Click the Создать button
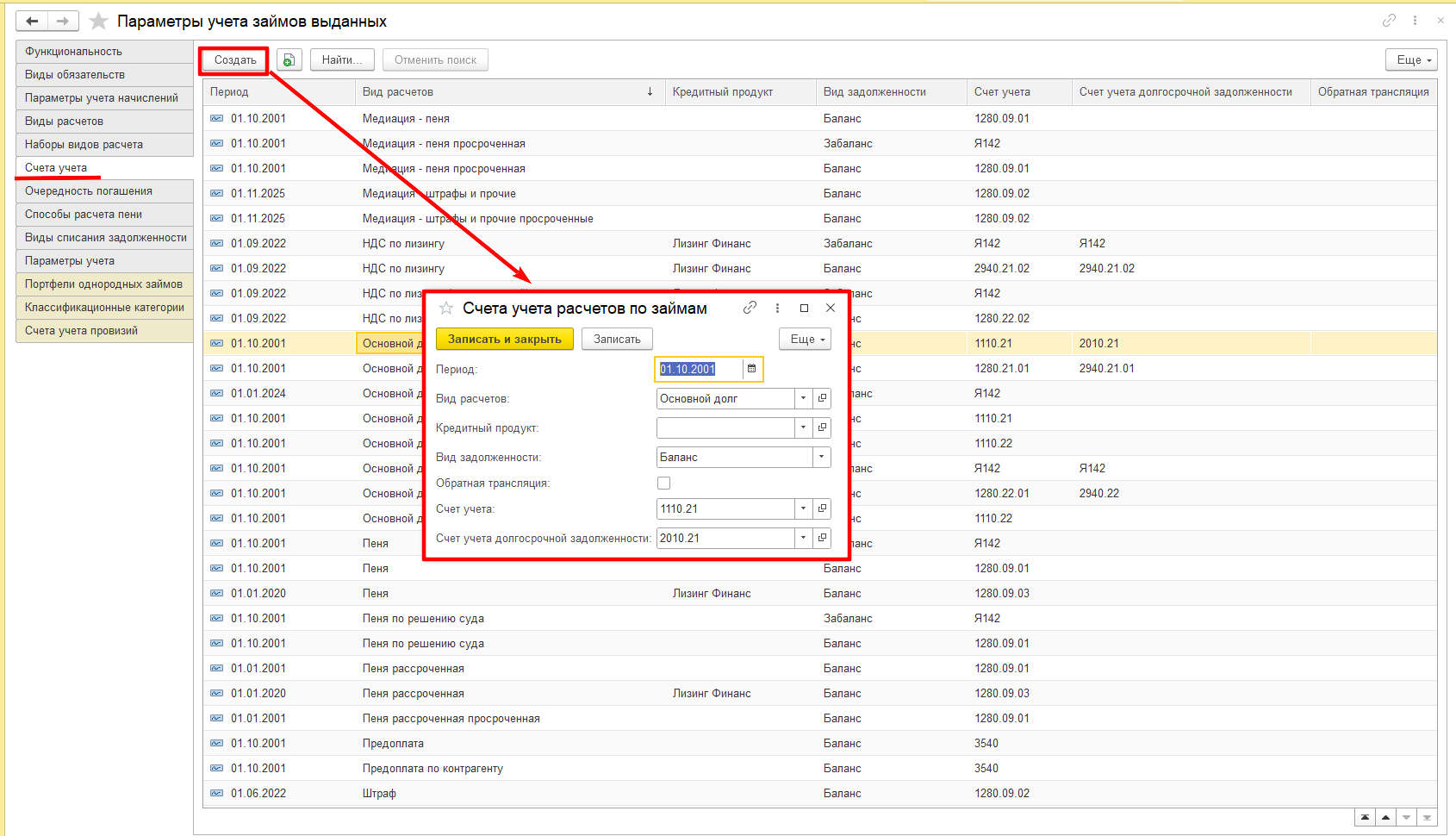 pos(235,59)
